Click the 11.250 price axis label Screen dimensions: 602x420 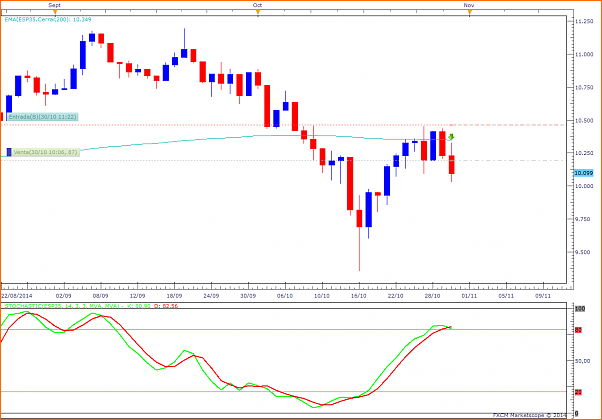click(x=584, y=22)
